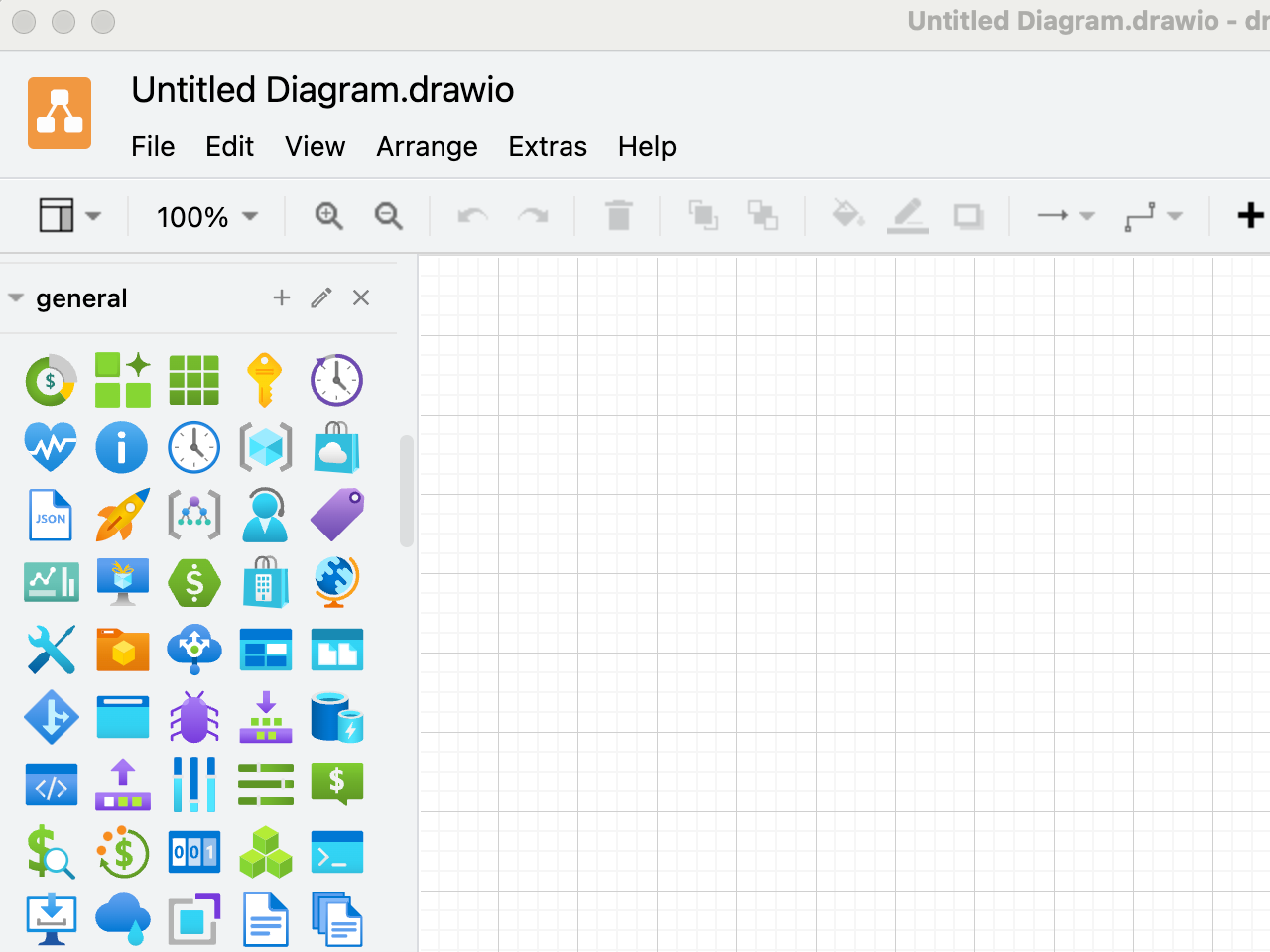
Task: Select the cost donut chart dollar icon
Action: click(51, 380)
